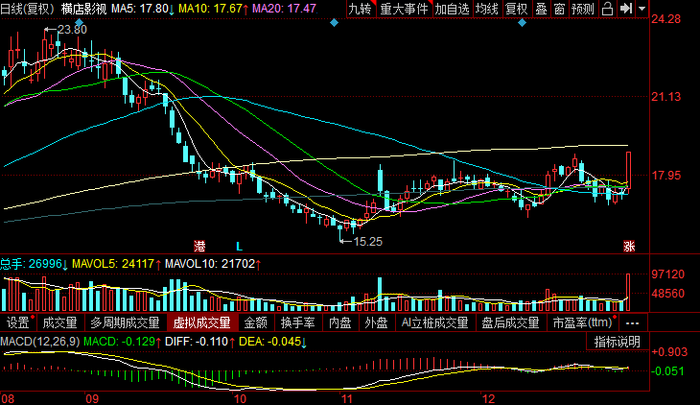Click the DIFF: -0.110 value
Image resolution: width=700 pixels, height=405 pixels.
pos(200,342)
